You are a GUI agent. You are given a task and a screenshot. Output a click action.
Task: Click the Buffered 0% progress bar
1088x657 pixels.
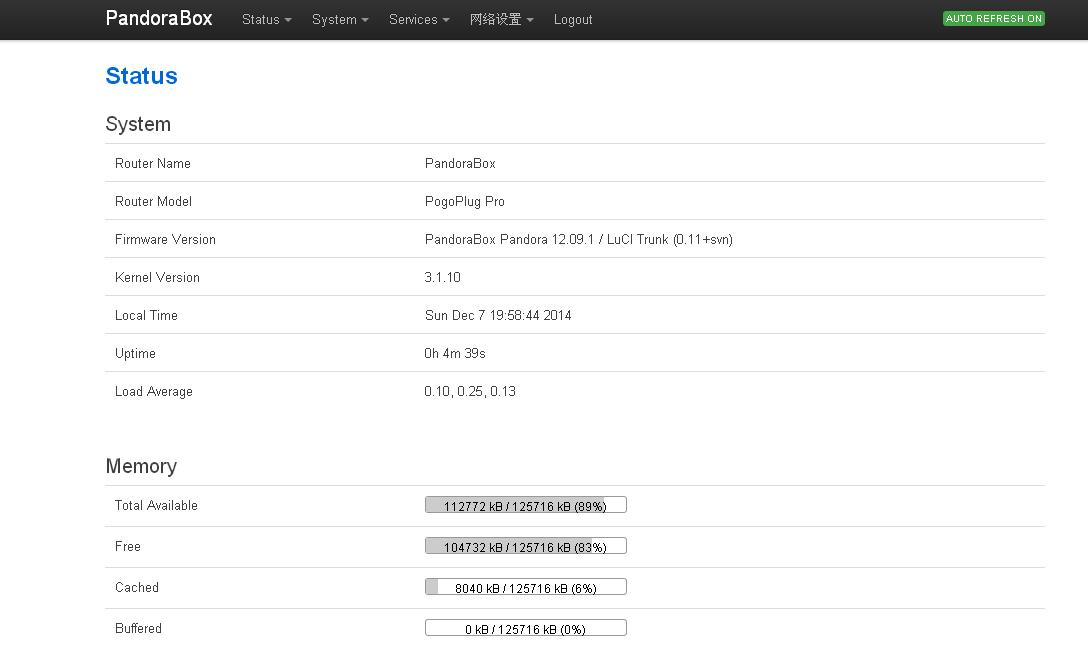tap(526, 628)
